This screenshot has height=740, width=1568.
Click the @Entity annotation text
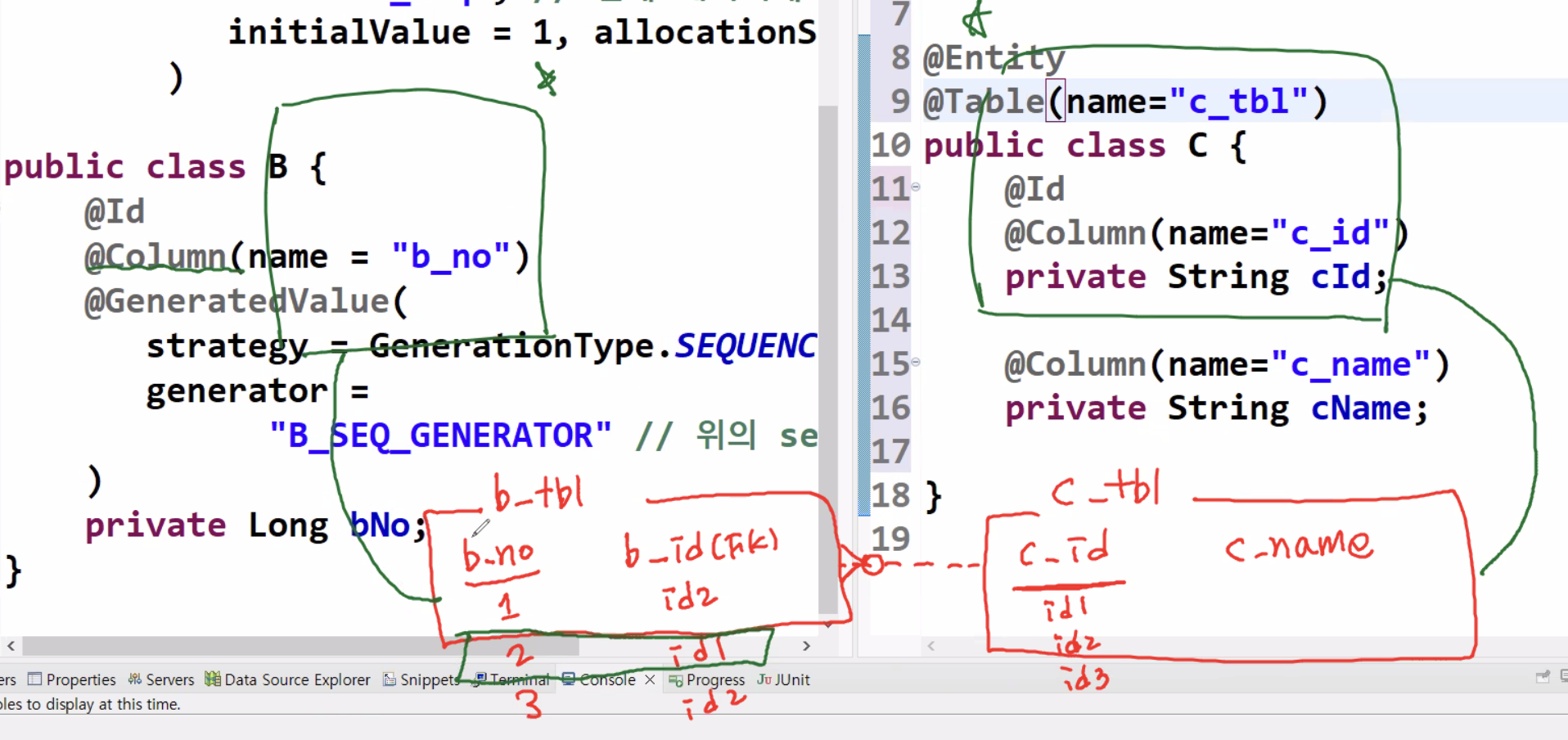click(994, 59)
